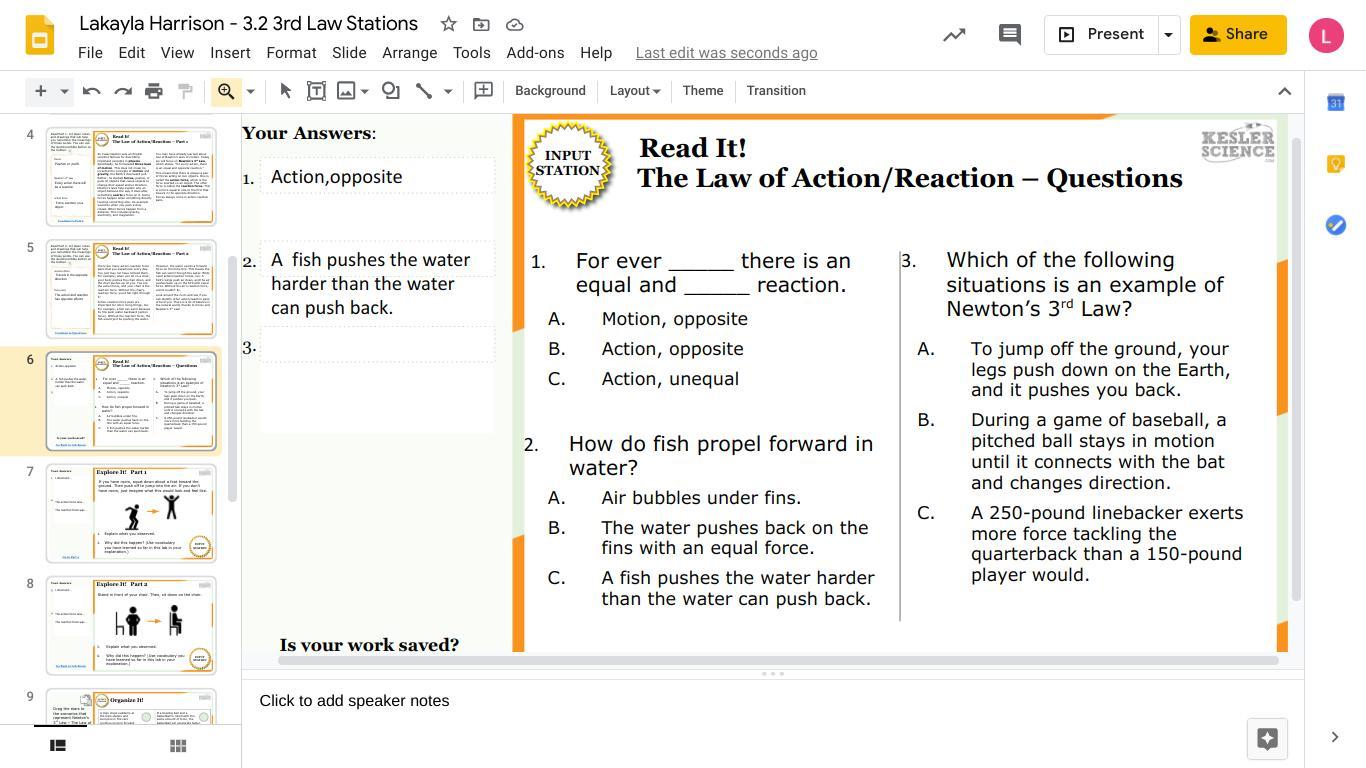Open the activity dashboard trend icon
This screenshot has width=1366, height=768.
point(954,35)
